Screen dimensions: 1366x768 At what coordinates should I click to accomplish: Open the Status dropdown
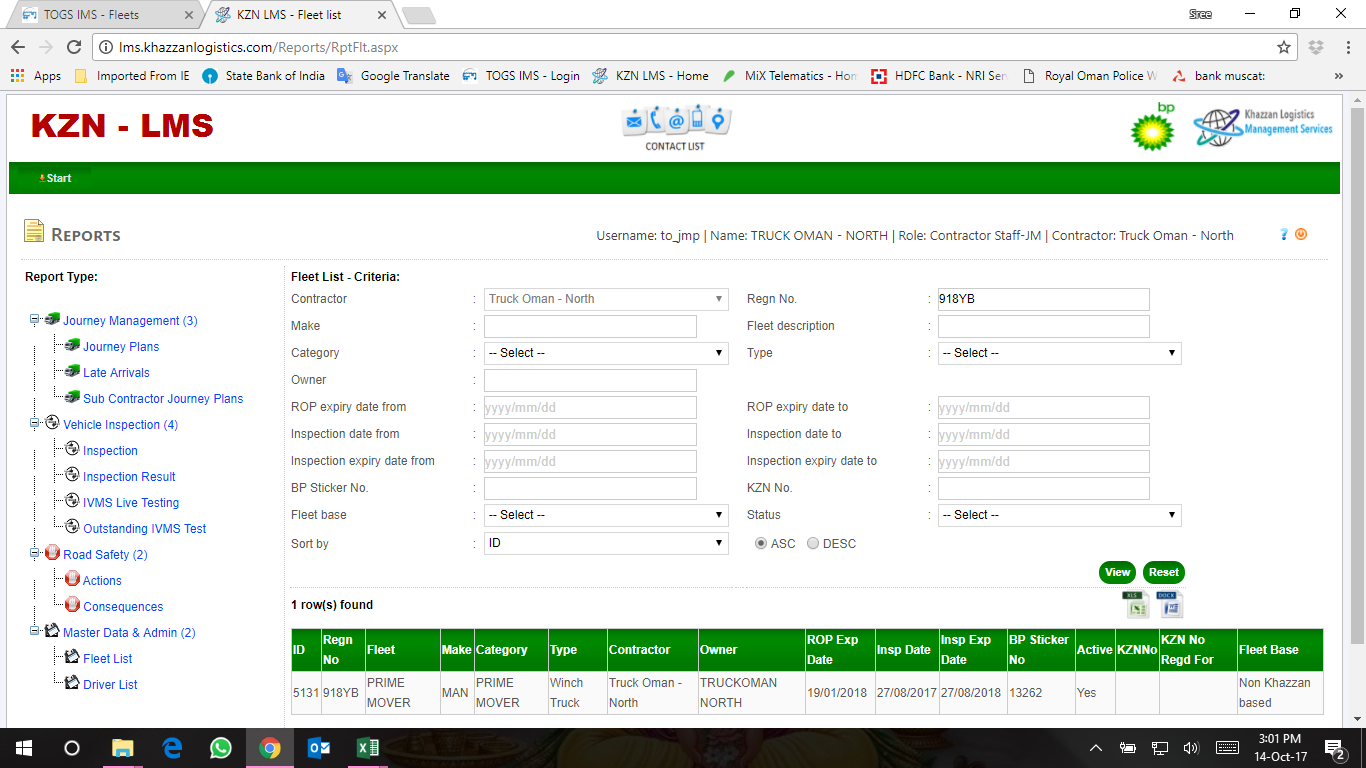[x=1059, y=515]
